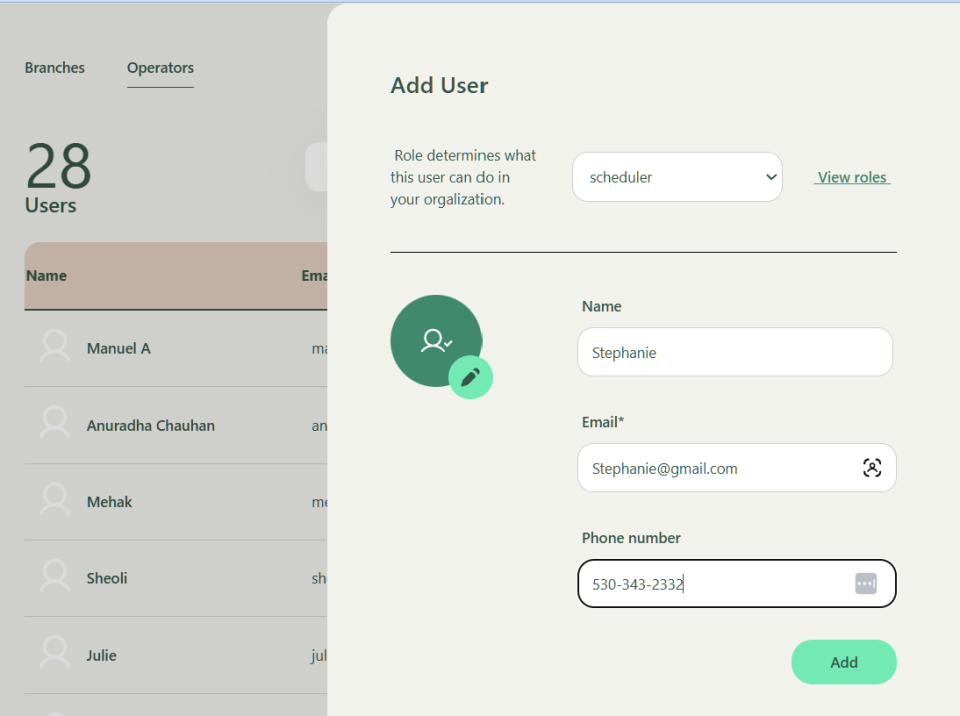Open the scheduler role dropdown

677,177
